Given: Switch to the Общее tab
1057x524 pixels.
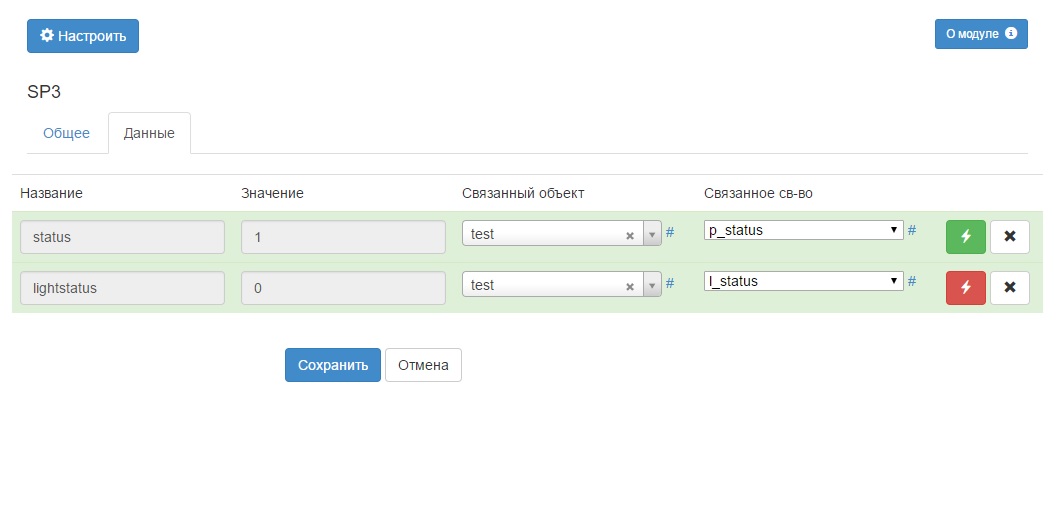Looking at the screenshot, I should pos(66,133).
